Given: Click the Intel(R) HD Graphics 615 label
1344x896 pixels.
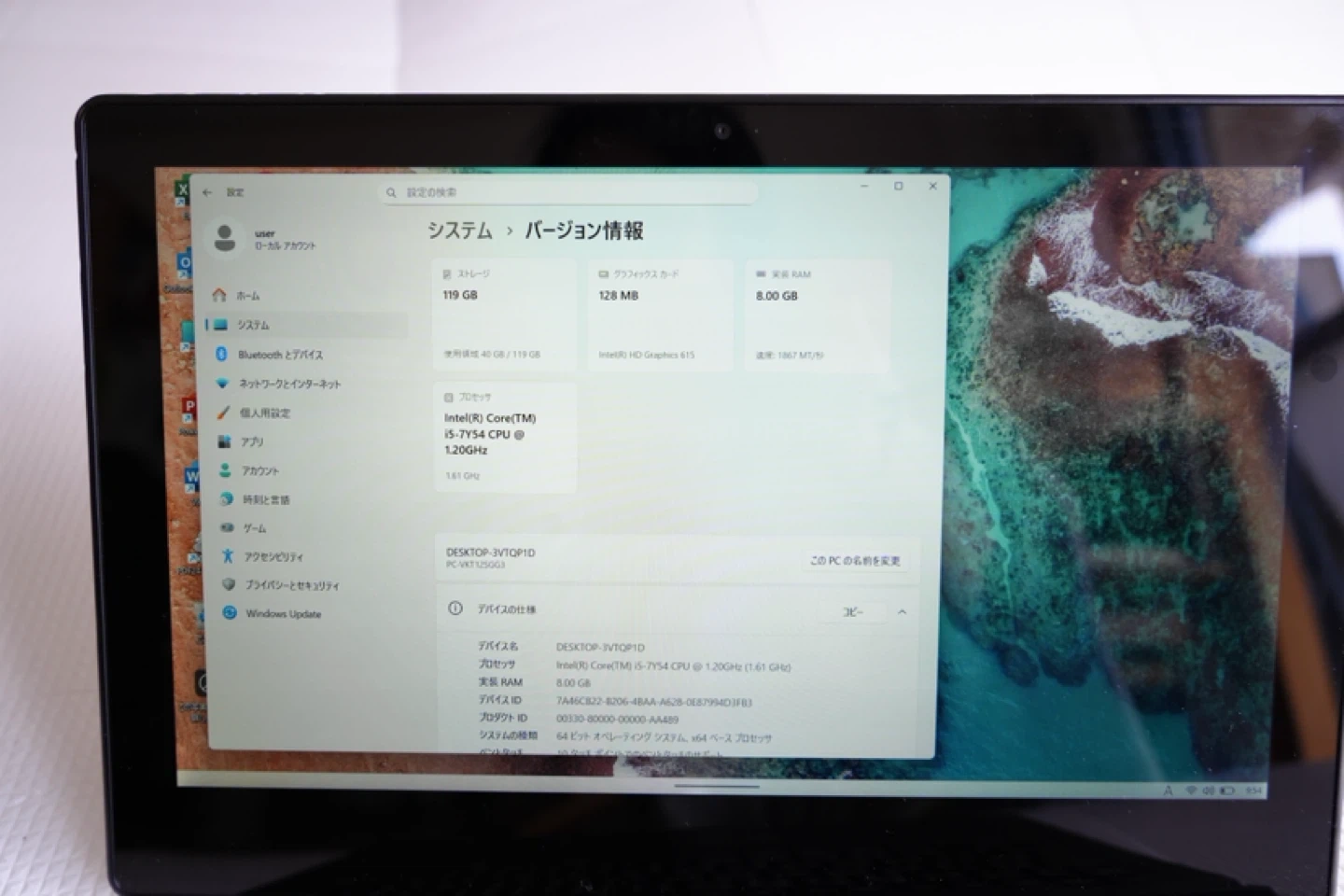Looking at the screenshot, I should 647,355.
